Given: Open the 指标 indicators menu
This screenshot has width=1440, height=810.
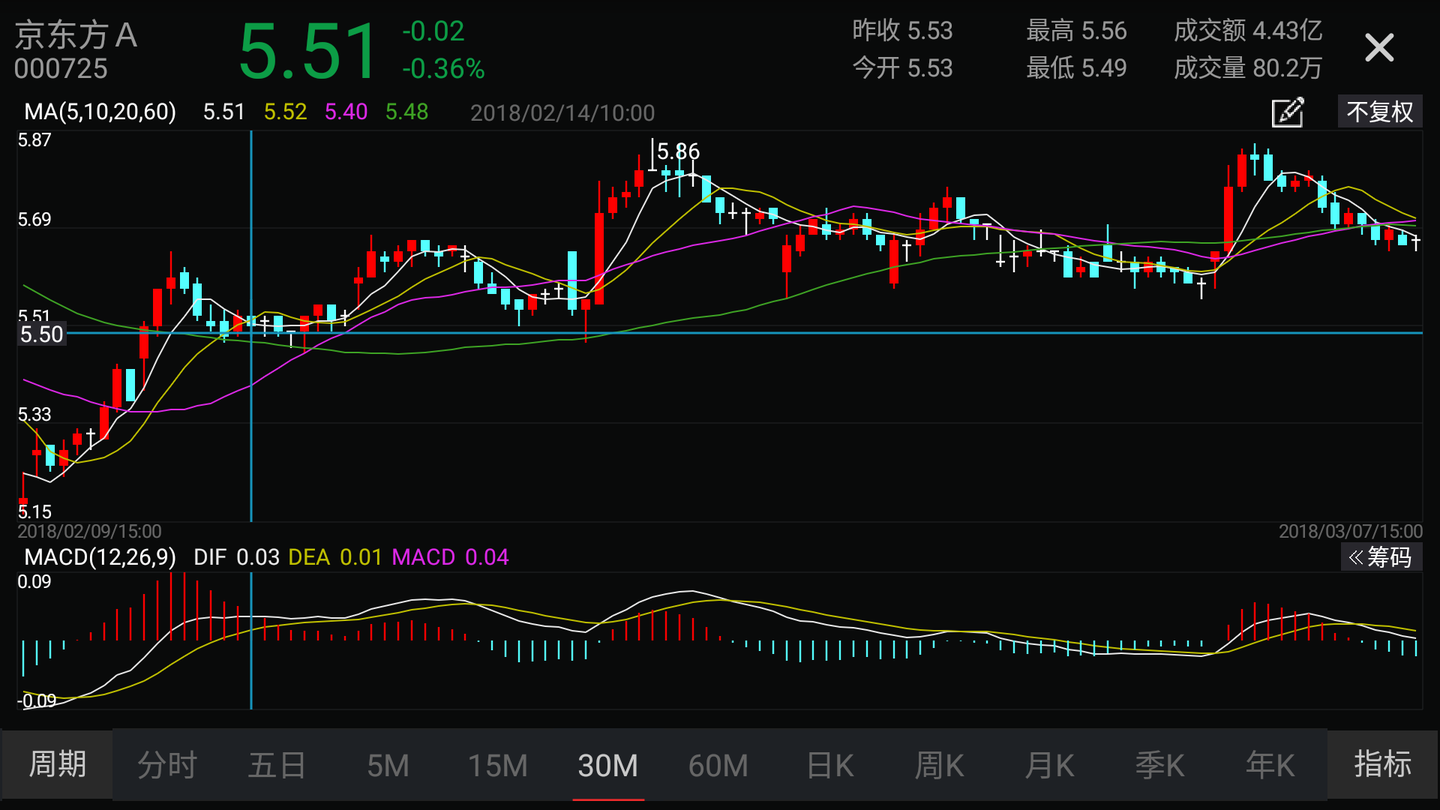Looking at the screenshot, I should 1383,765.
